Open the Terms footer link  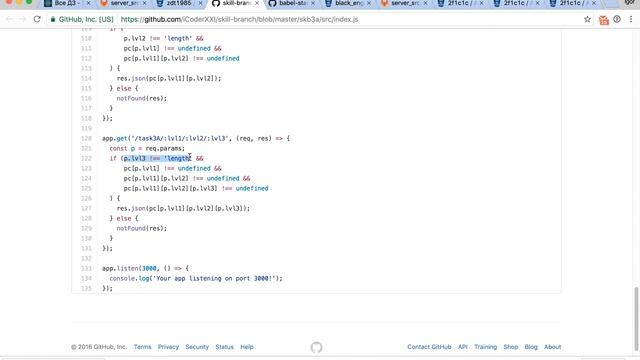(142, 347)
